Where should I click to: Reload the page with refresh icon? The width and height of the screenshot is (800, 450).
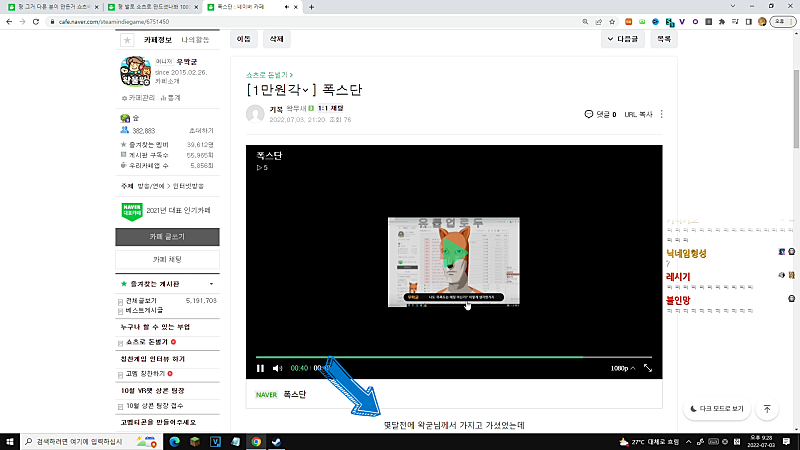point(36,22)
